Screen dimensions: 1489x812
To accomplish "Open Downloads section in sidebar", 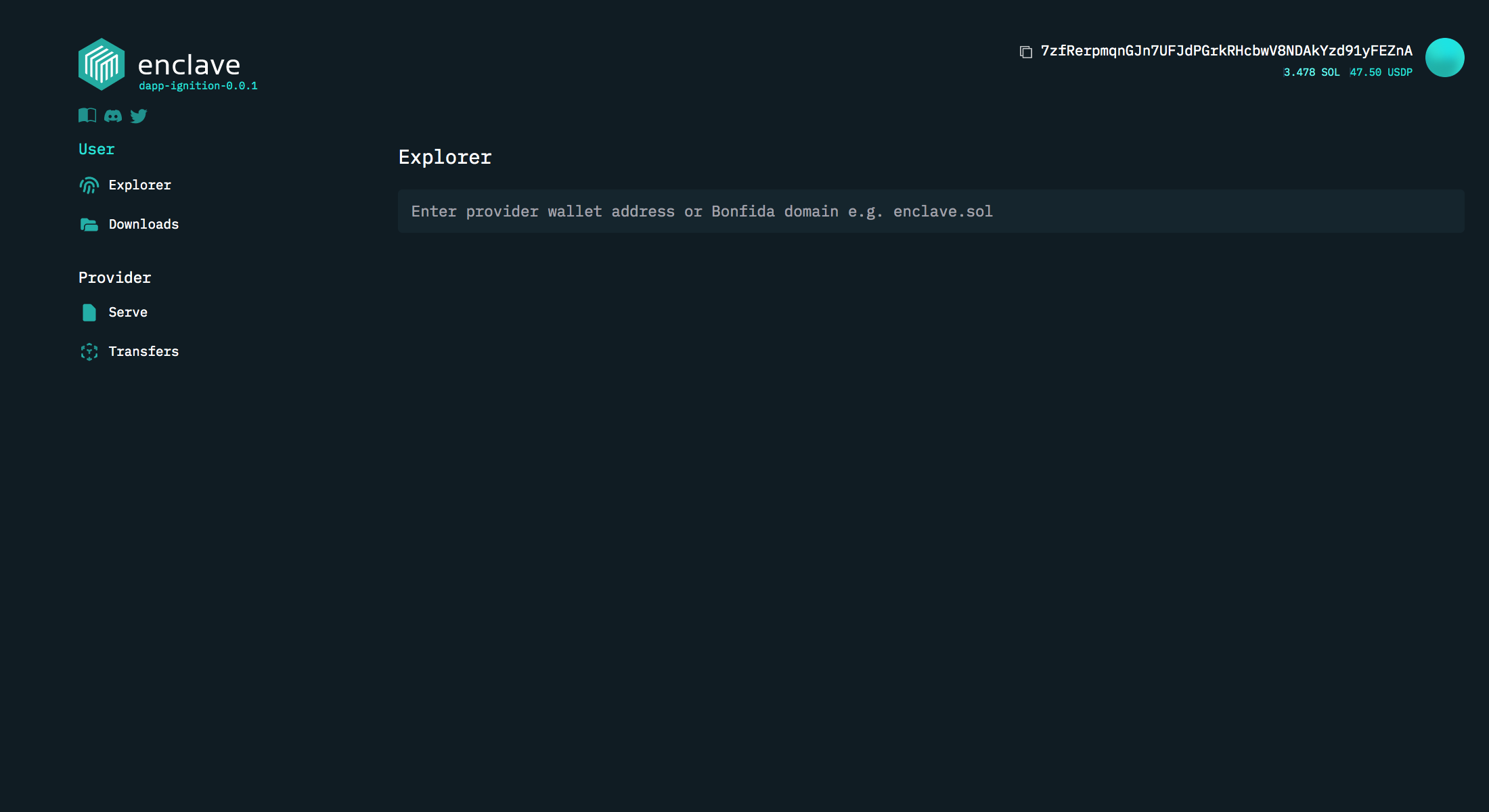I will [143, 225].
